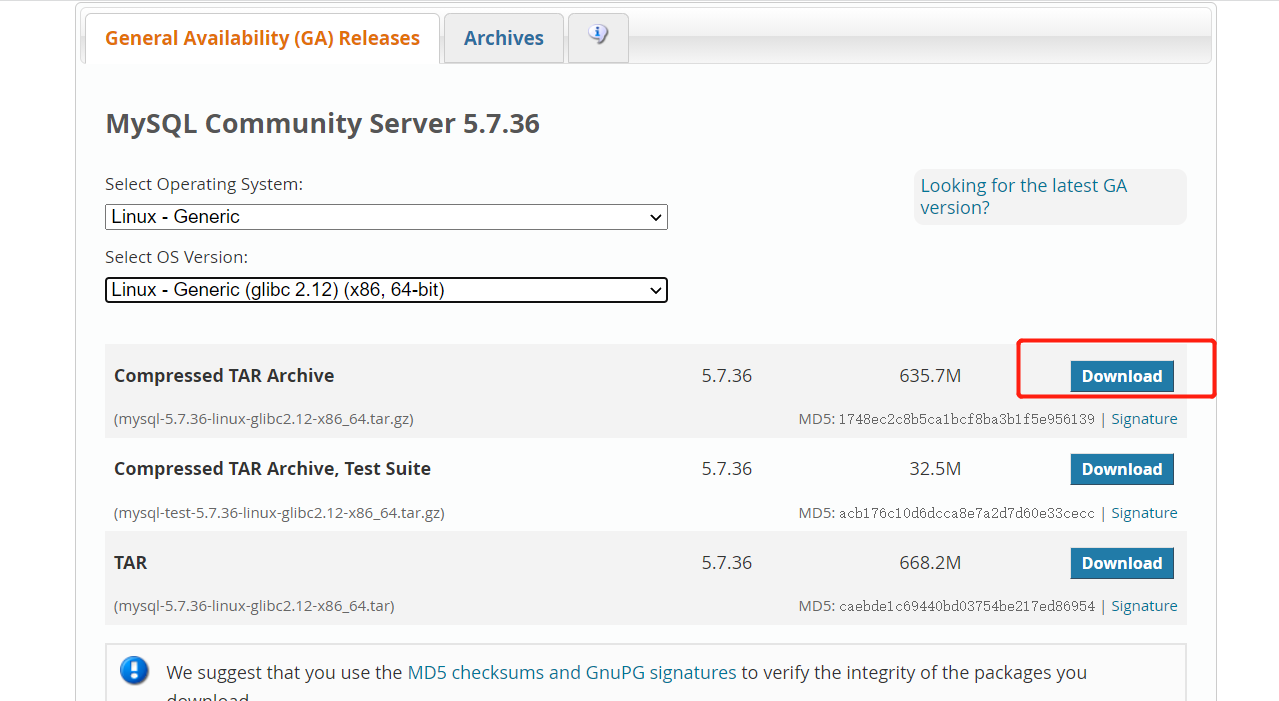This screenshot has height=701, width=1279.
Task: Download the Compressed TAR Archive 635.7M
Action: pyautogui.click(x=1122, y=376)
